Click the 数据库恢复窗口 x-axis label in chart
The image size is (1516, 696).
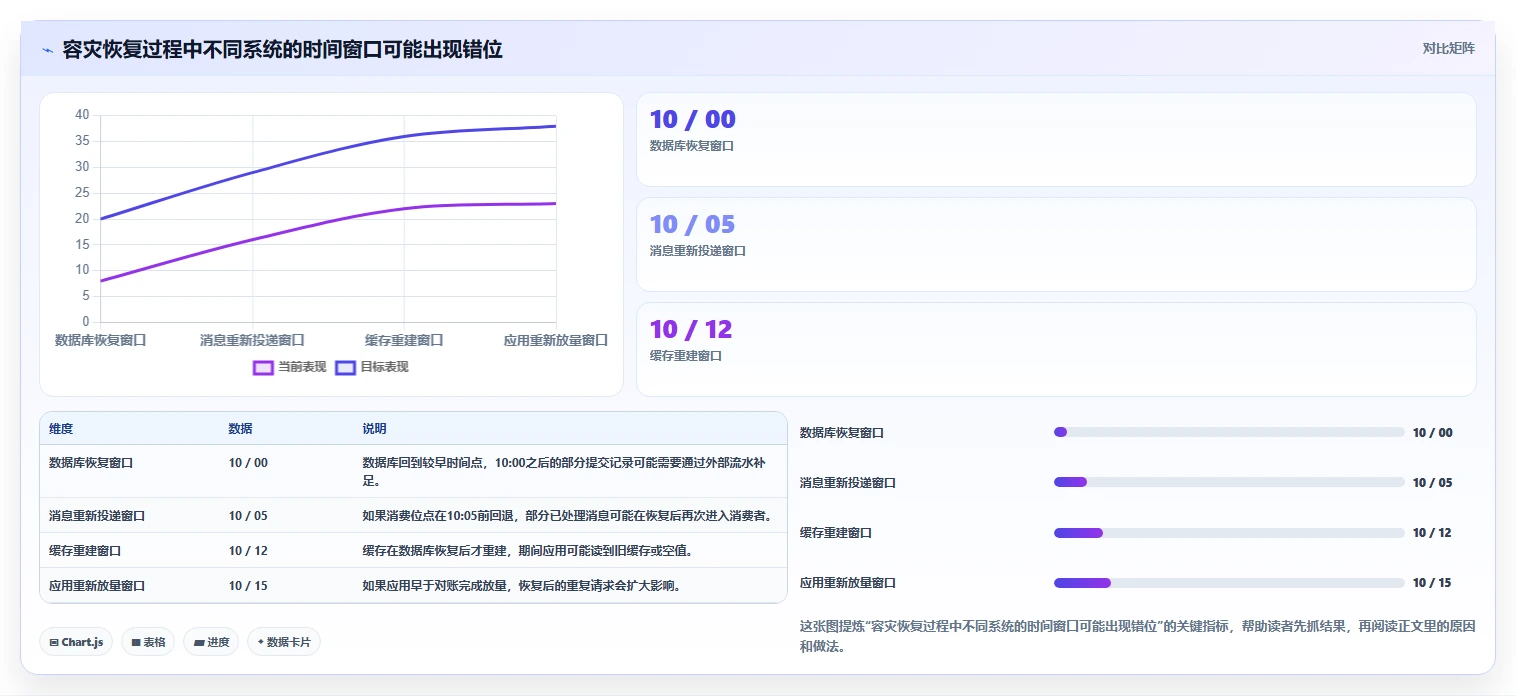click(100, 340)
